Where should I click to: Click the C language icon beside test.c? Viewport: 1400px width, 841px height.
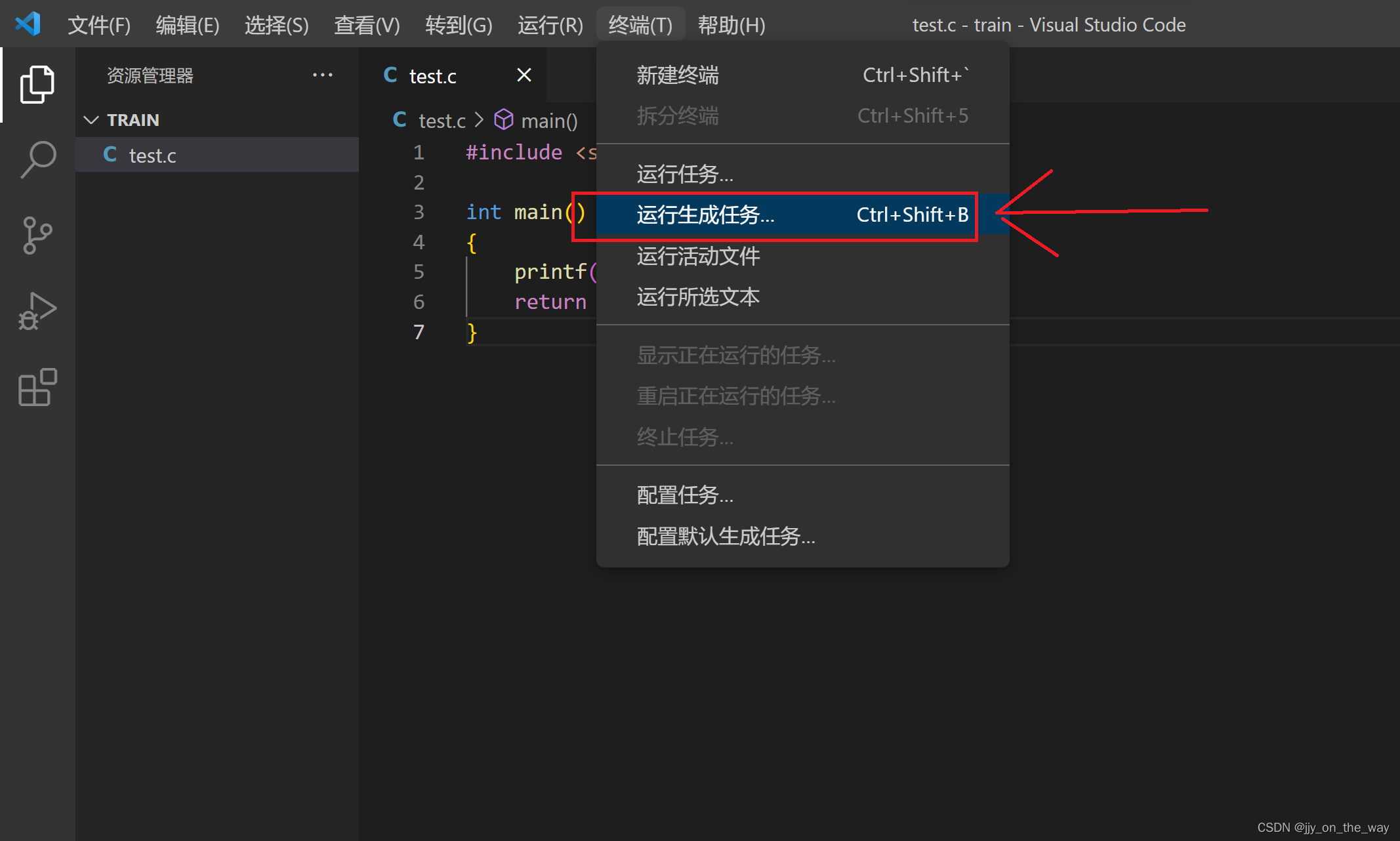coord(110,155)
